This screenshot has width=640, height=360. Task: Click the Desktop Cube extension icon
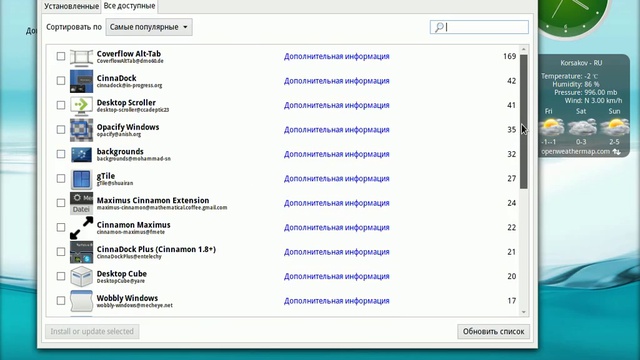[81, 276]
